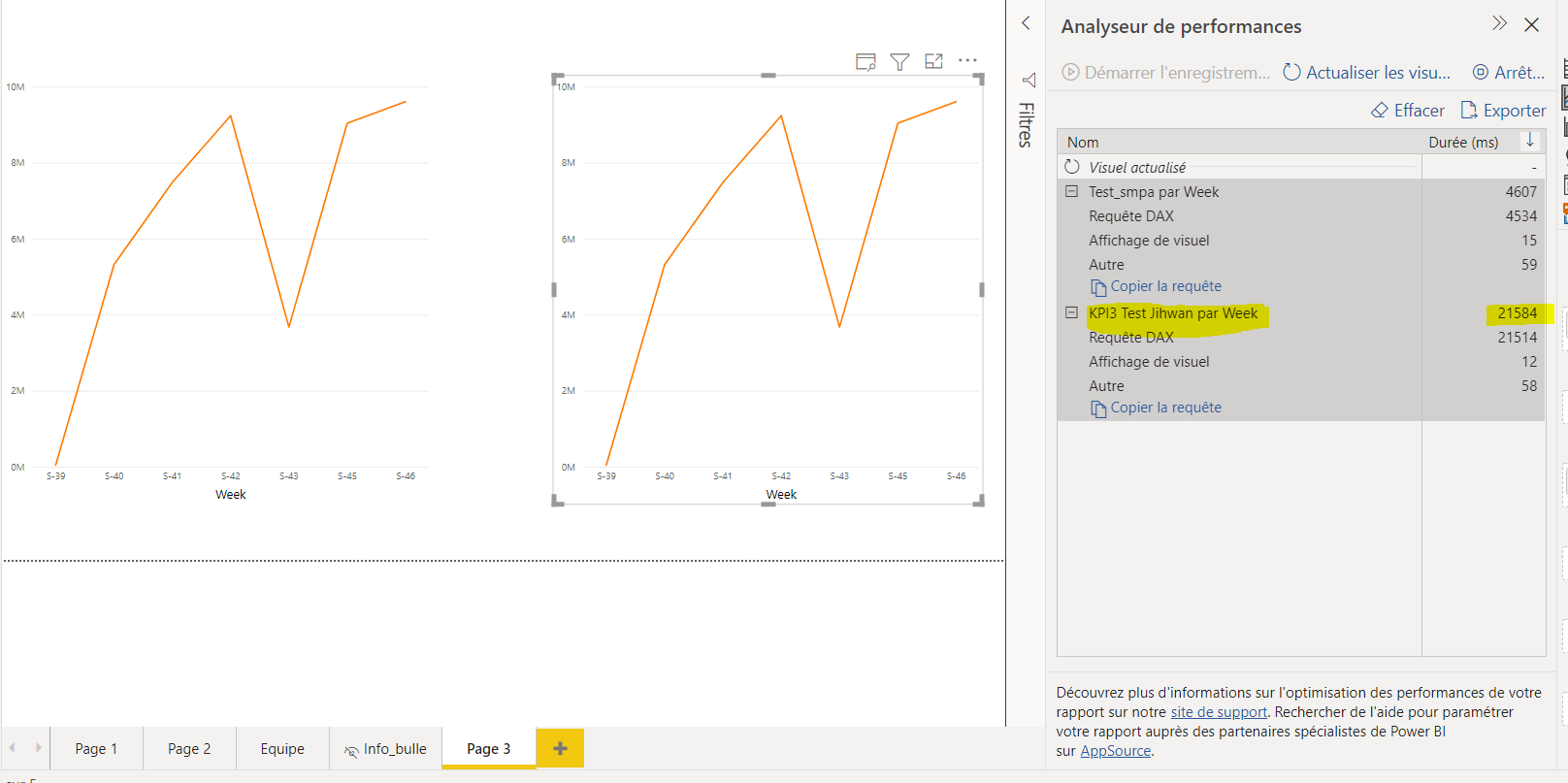This screenshot has height=783, width=1568.
Task: Select 'Affichage de visuel' with value 15
Action: pos(1300,241)
